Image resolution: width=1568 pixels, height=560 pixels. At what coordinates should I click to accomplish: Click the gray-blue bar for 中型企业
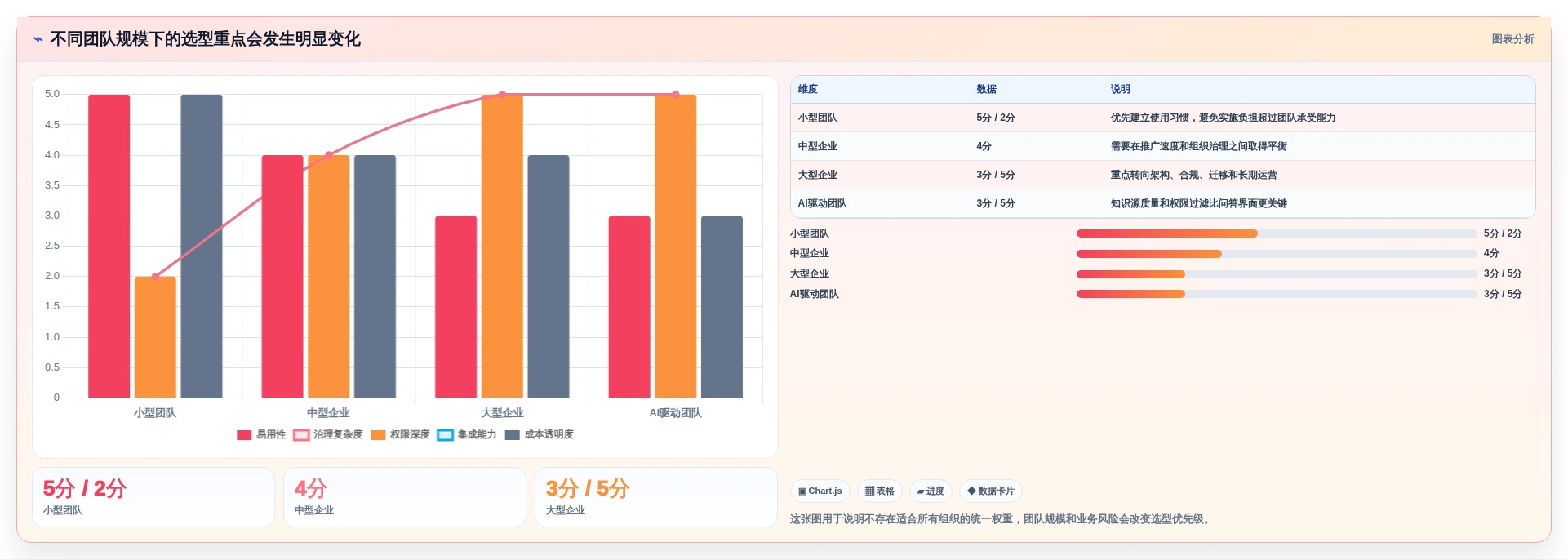tap(375, 276)
